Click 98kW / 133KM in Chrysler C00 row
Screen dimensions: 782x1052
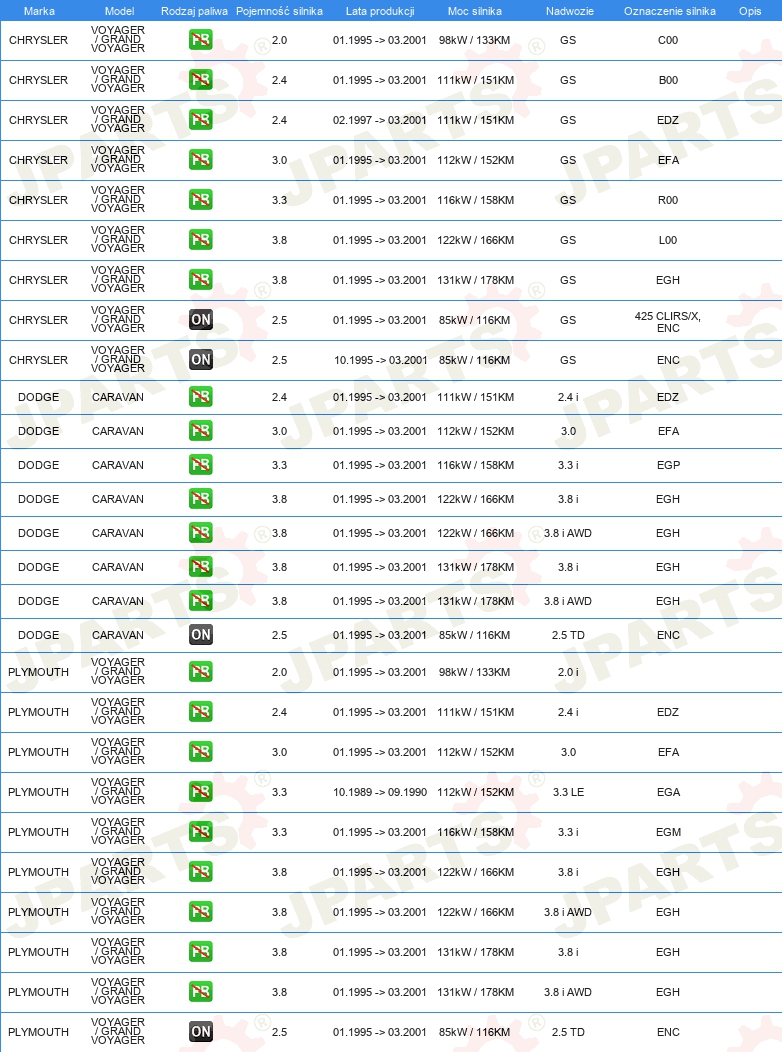pos(474,40)
